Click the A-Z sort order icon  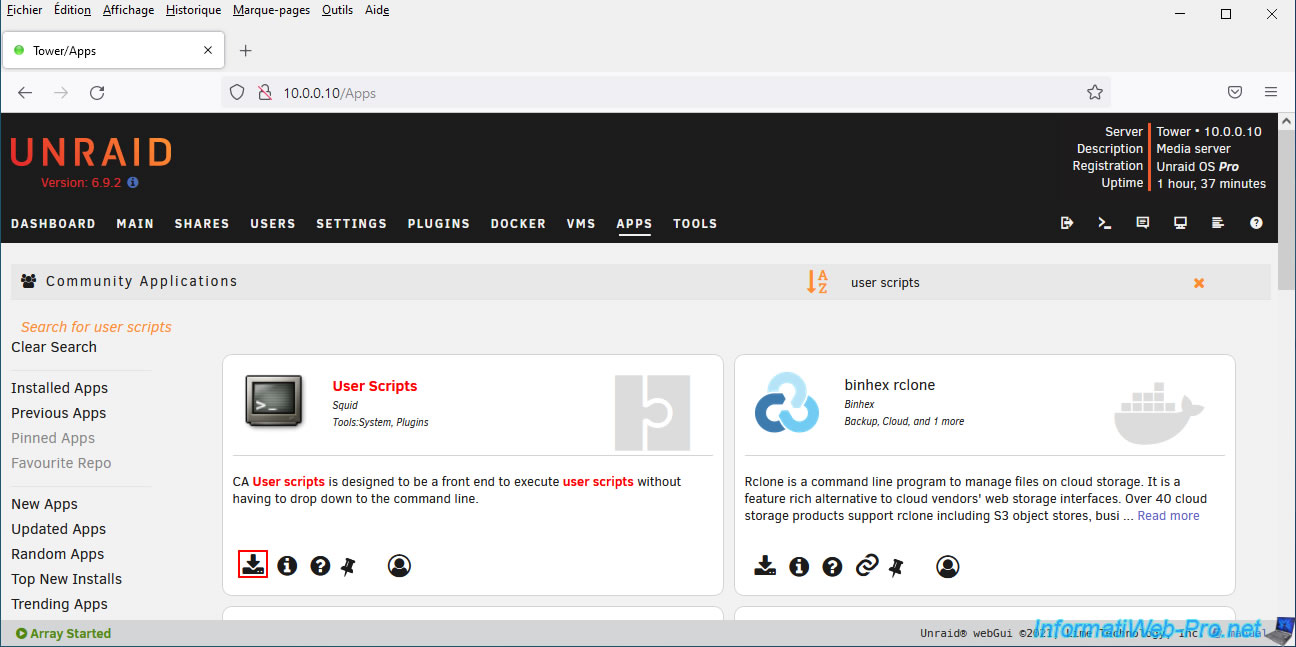click(x=817, y=282)
